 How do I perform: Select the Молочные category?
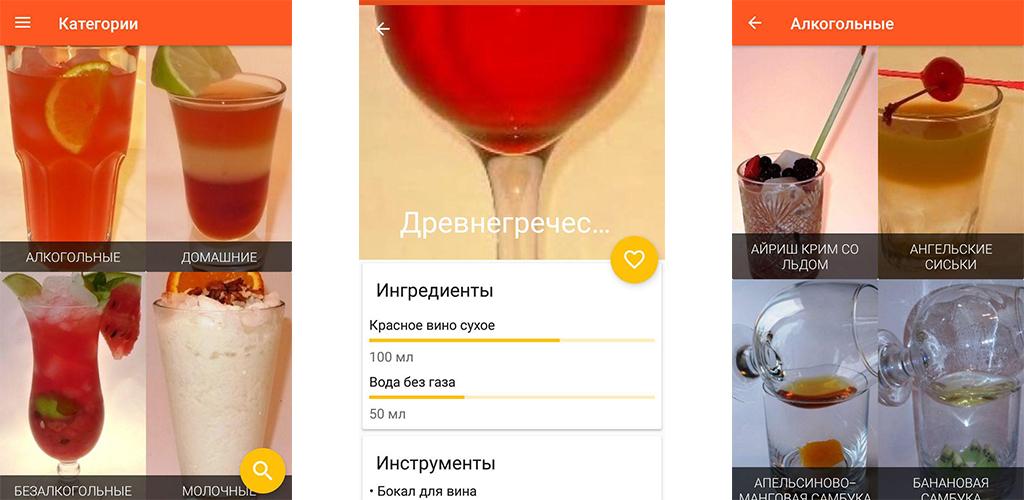tap(219, 386)
